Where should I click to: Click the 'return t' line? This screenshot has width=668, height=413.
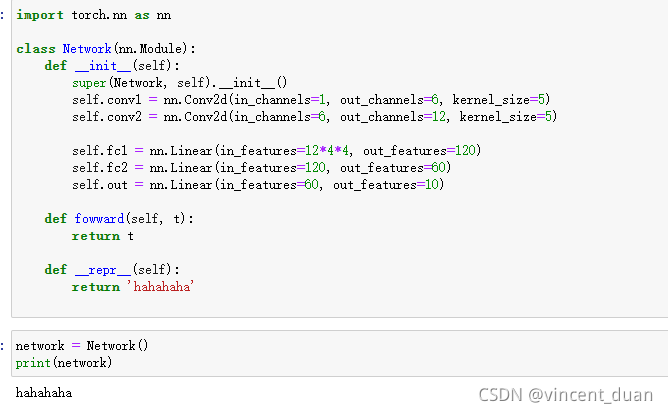(x=103, y=236)
